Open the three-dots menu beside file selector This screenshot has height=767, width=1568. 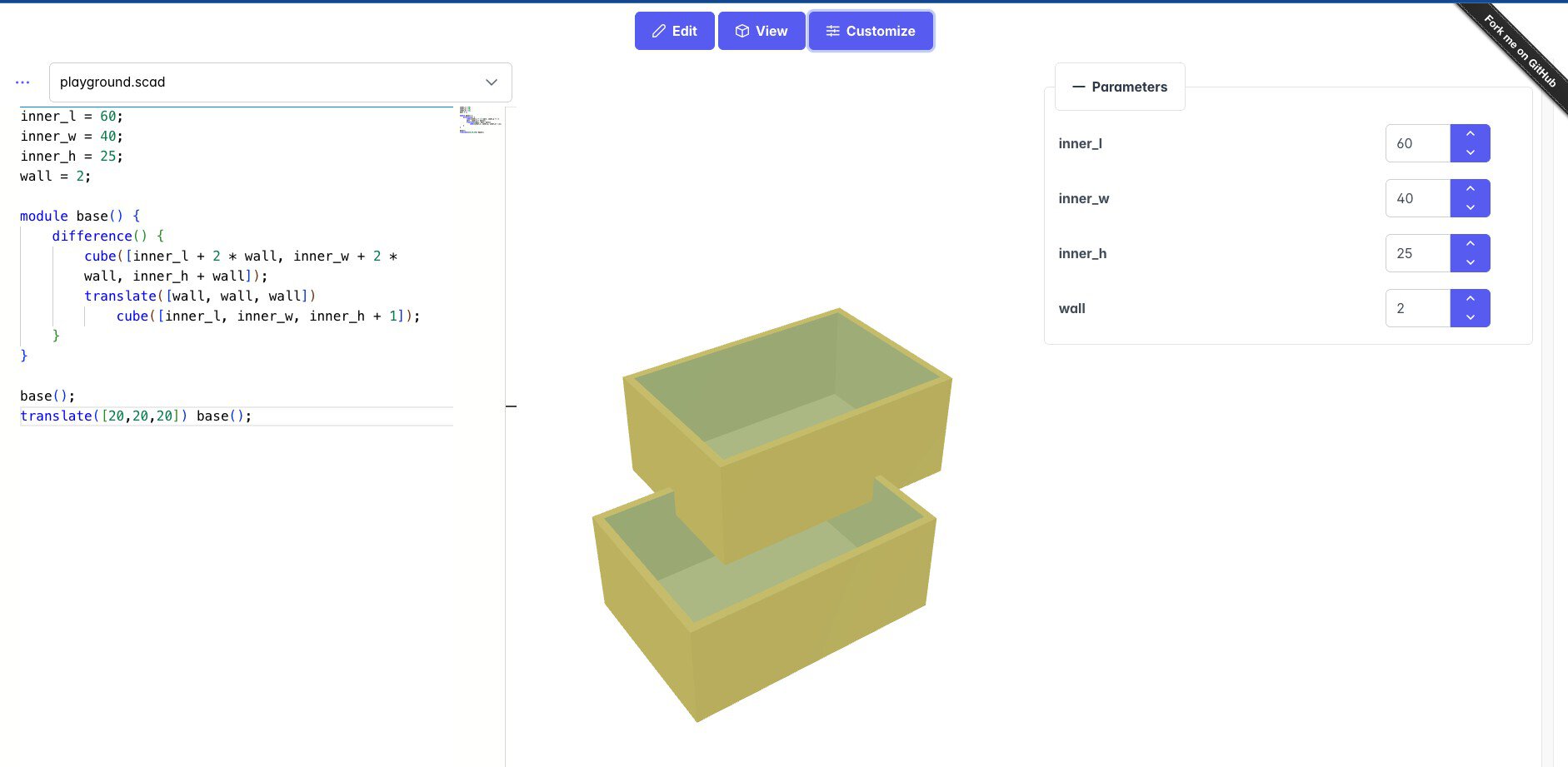point(22,82)
